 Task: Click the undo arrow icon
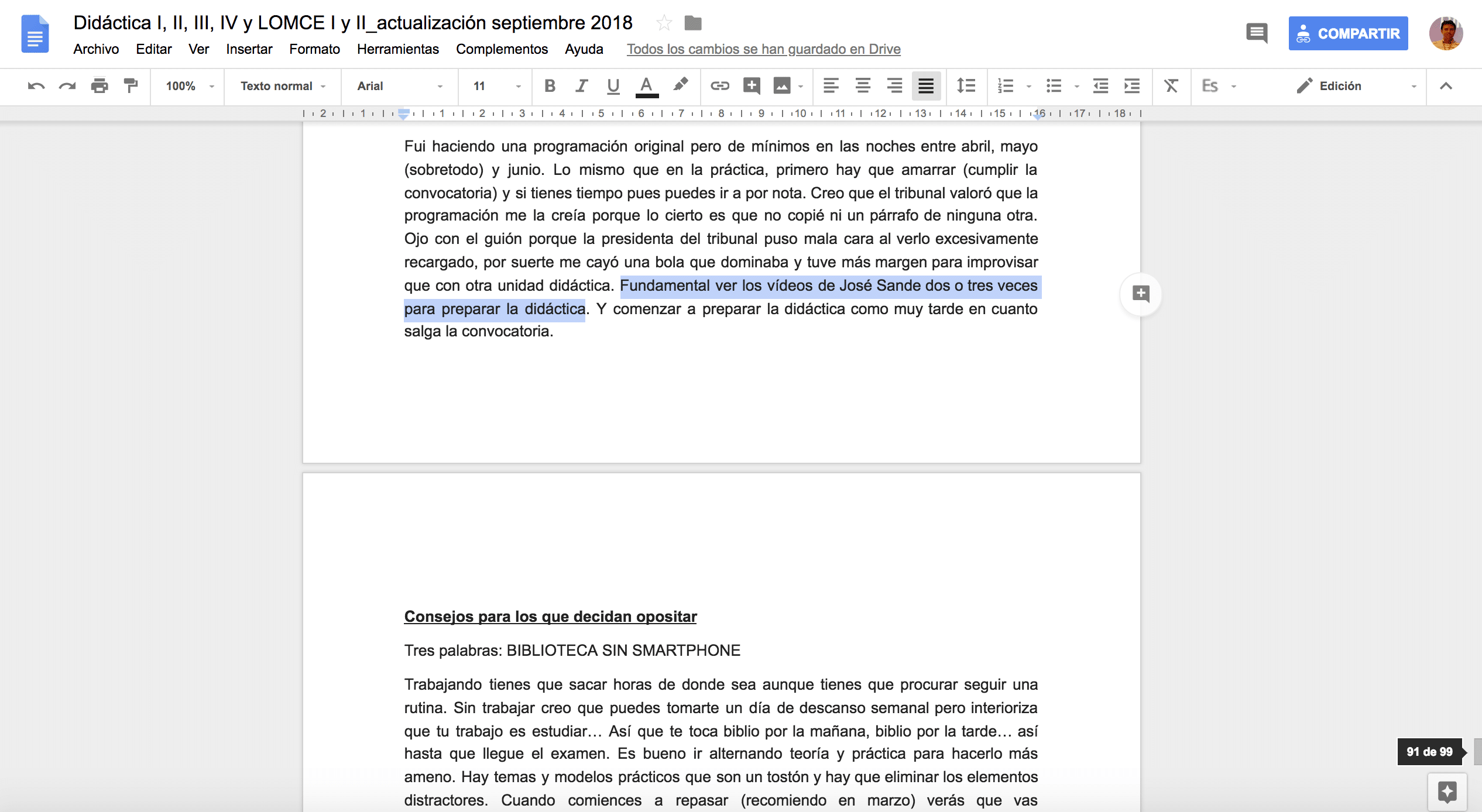tap(36, 86)
